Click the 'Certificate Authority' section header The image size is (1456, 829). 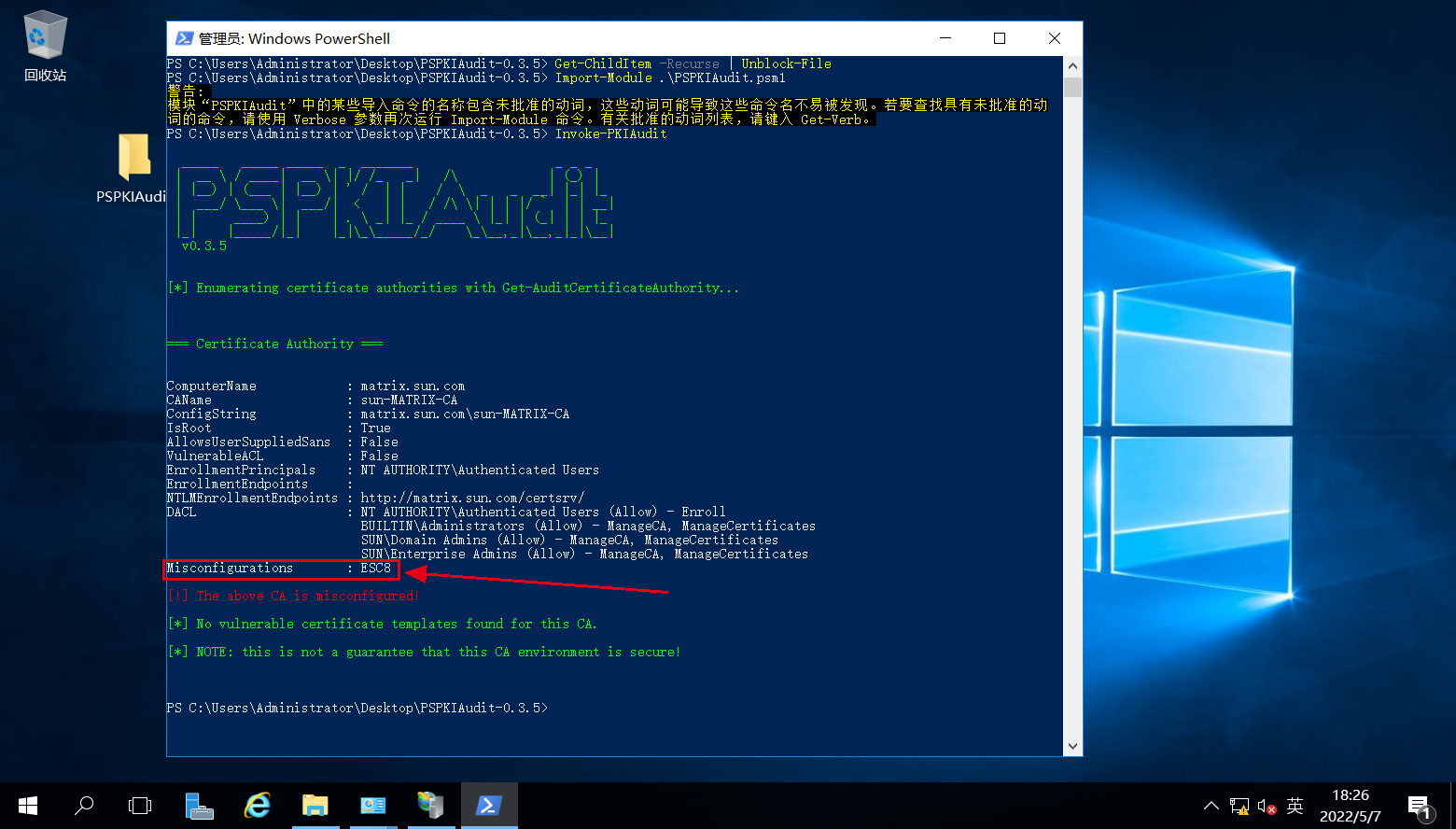[275, 344]
